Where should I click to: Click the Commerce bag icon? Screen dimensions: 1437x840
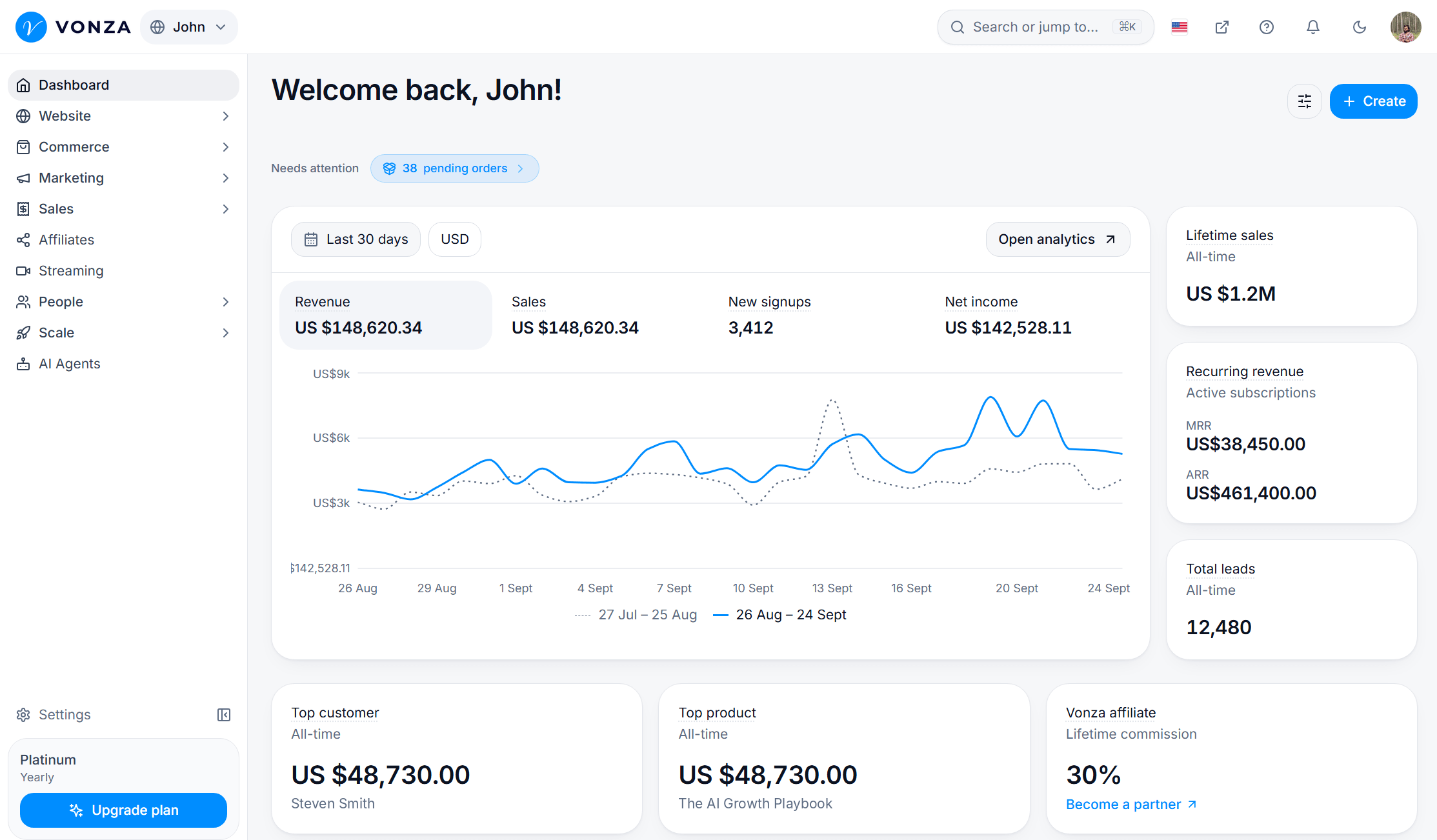pos(23,147)
